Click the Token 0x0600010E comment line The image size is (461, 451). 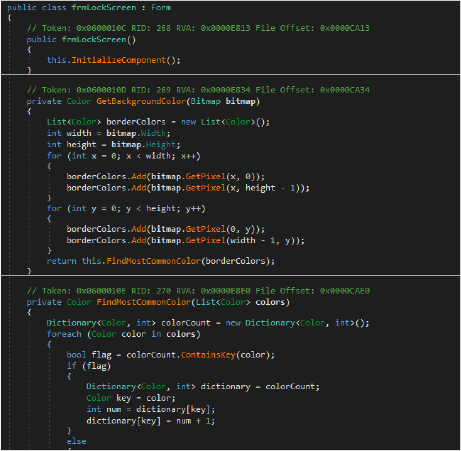tap(198, 291)
